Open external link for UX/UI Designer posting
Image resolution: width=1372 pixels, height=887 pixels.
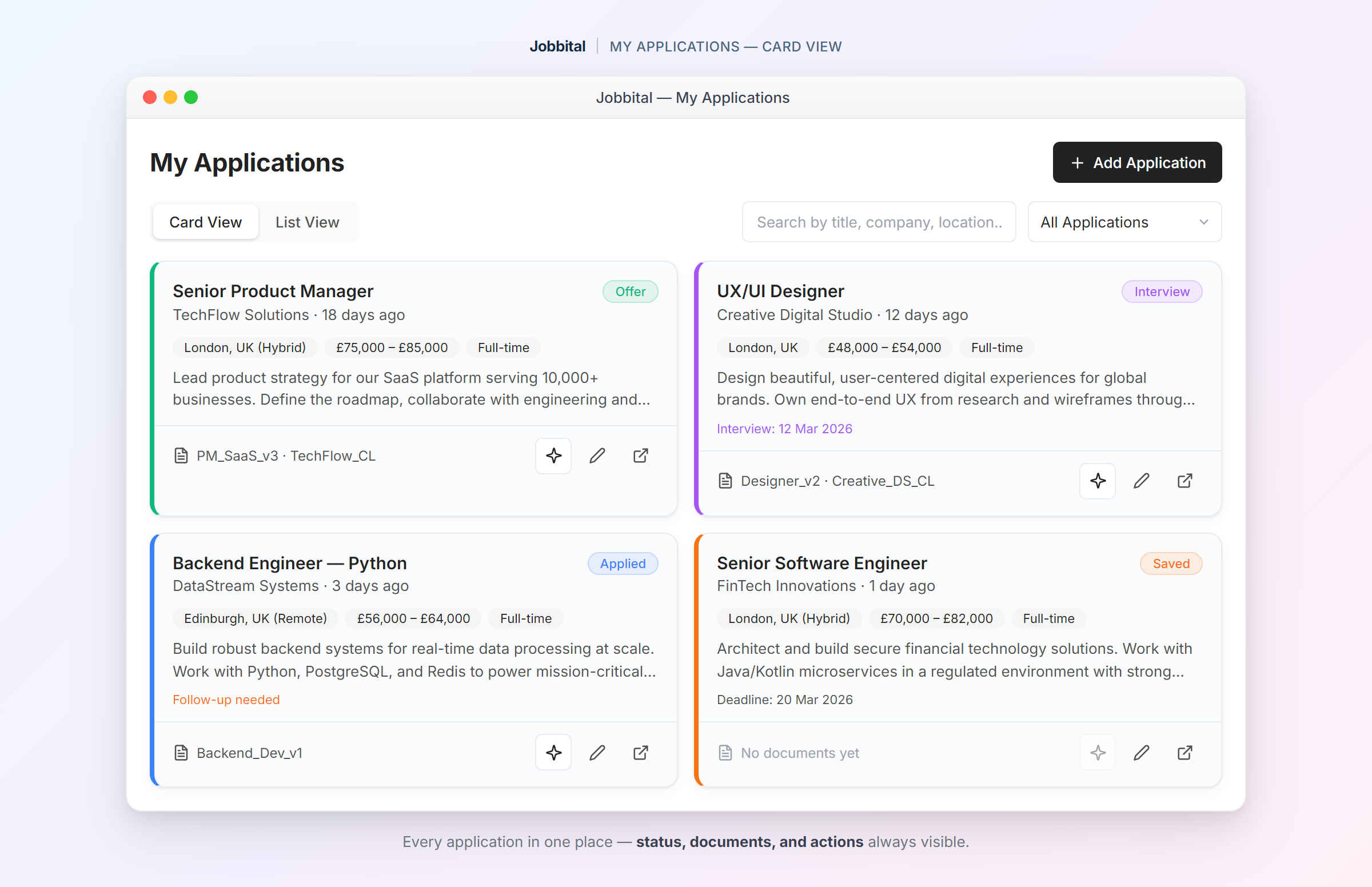click(1184, 481)
